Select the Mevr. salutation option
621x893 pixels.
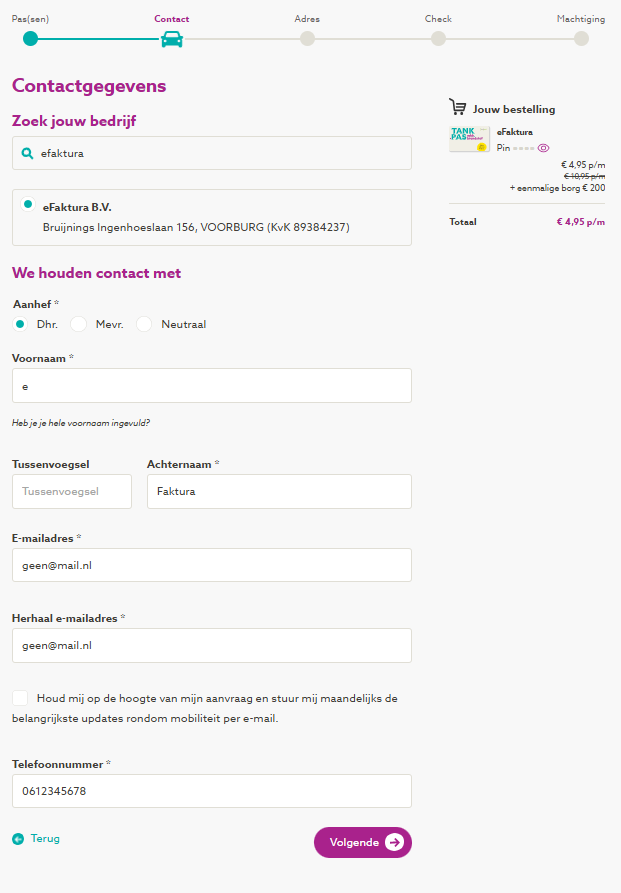(78, 324)
